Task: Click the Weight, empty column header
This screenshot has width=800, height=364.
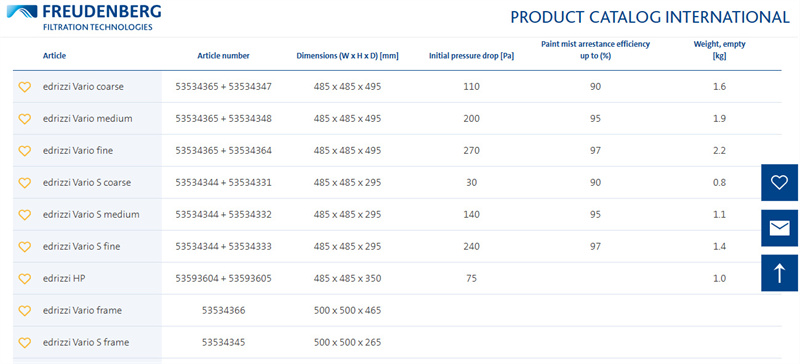Action: (719, 50)
